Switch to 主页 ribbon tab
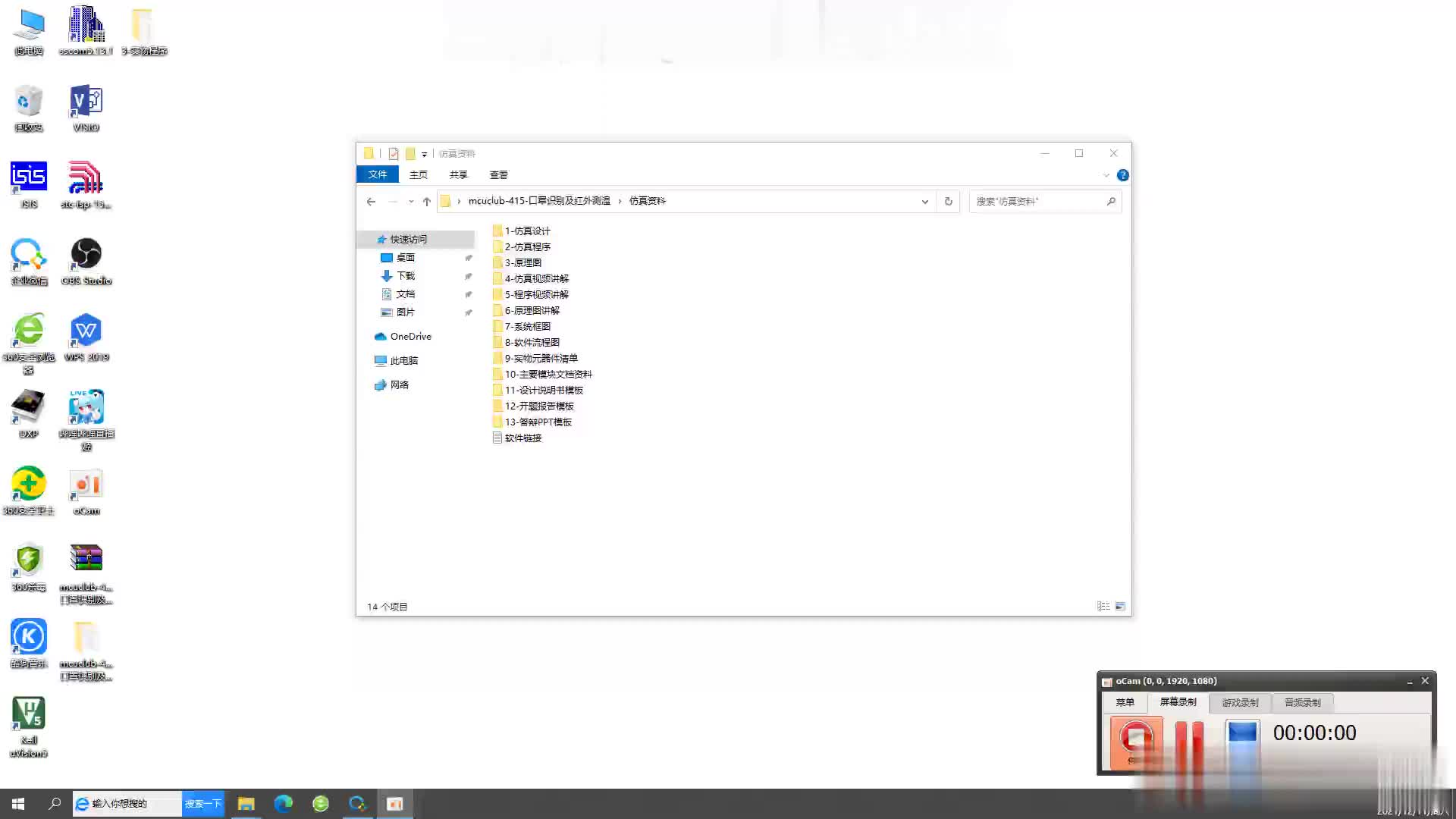 pos(418,175)
